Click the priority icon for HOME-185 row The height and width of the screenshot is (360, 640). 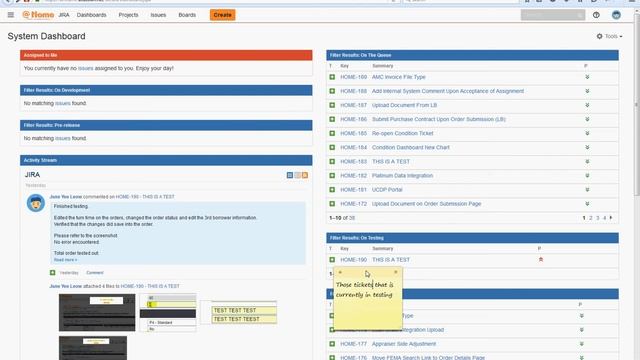587,133
